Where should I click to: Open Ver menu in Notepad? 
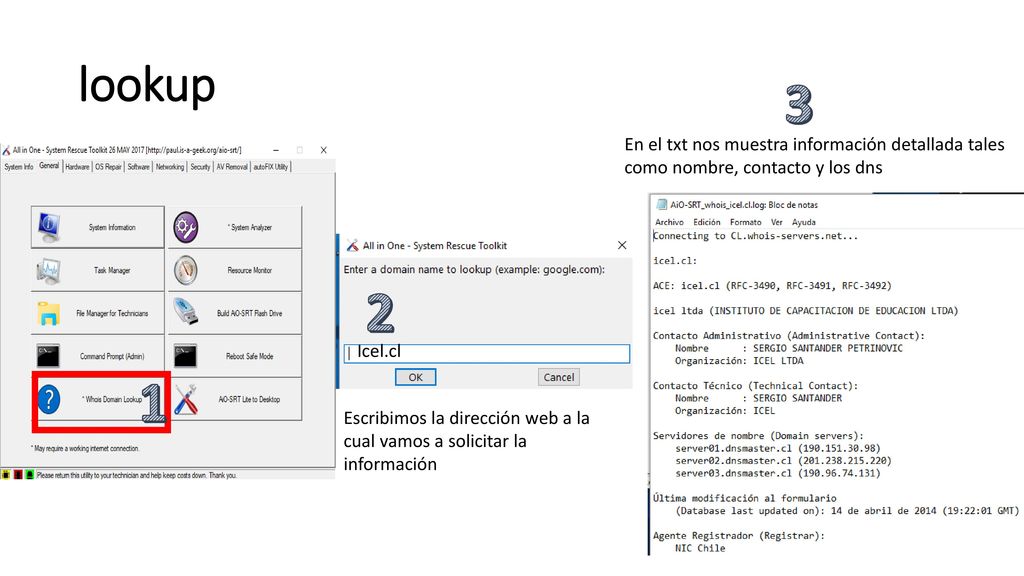tap(776, 222)
